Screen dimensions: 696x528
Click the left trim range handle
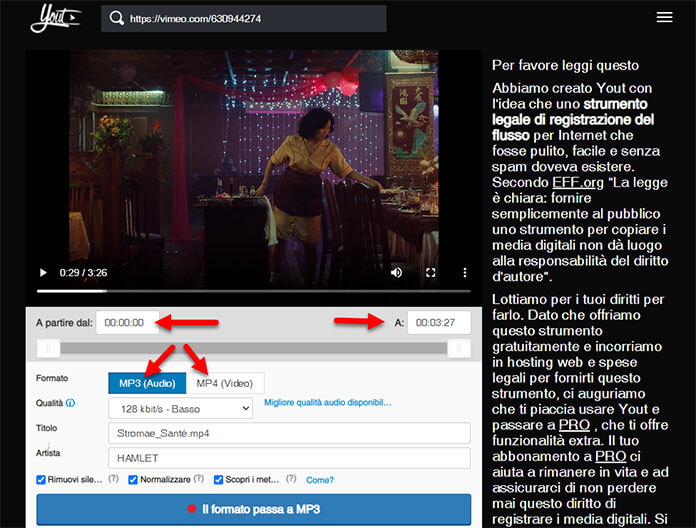point(48,348)
